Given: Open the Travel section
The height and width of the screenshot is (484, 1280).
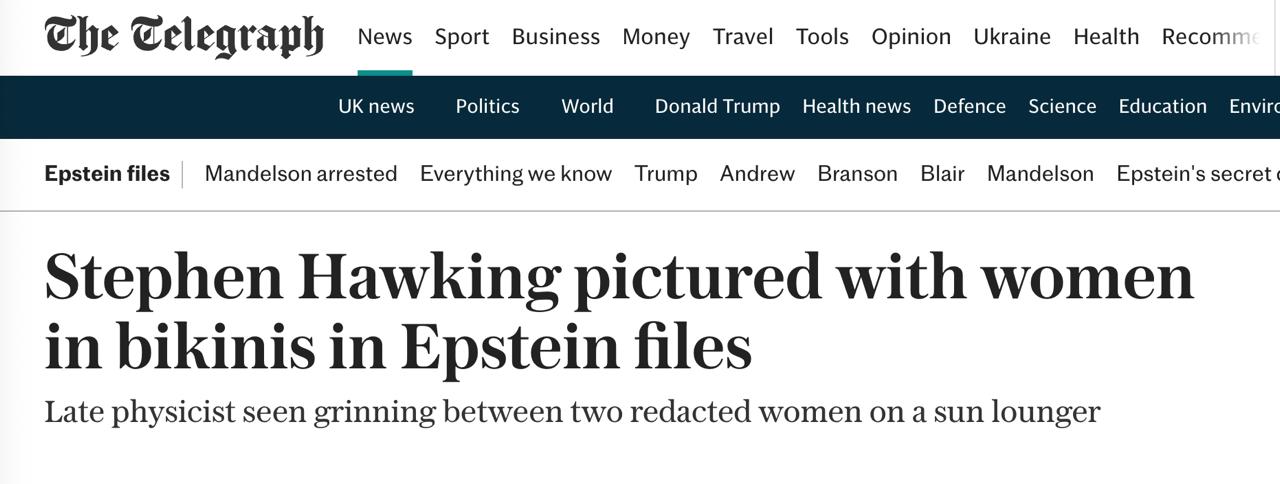Looking at the screenshot, I should 743,37.
